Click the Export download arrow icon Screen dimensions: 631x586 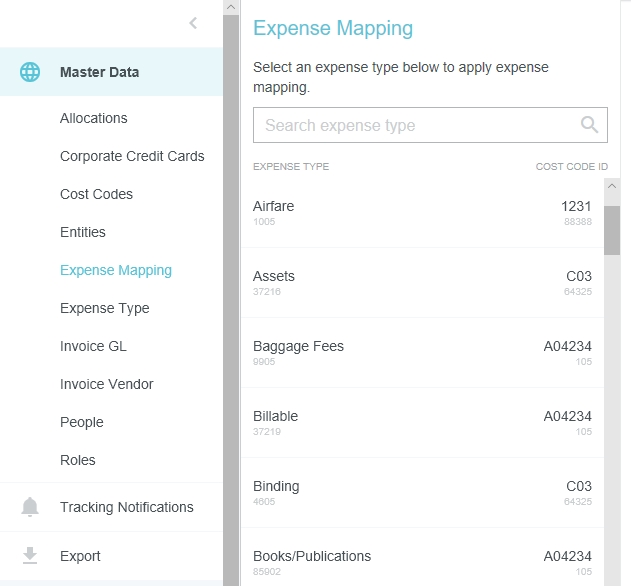tap(30, 556)
